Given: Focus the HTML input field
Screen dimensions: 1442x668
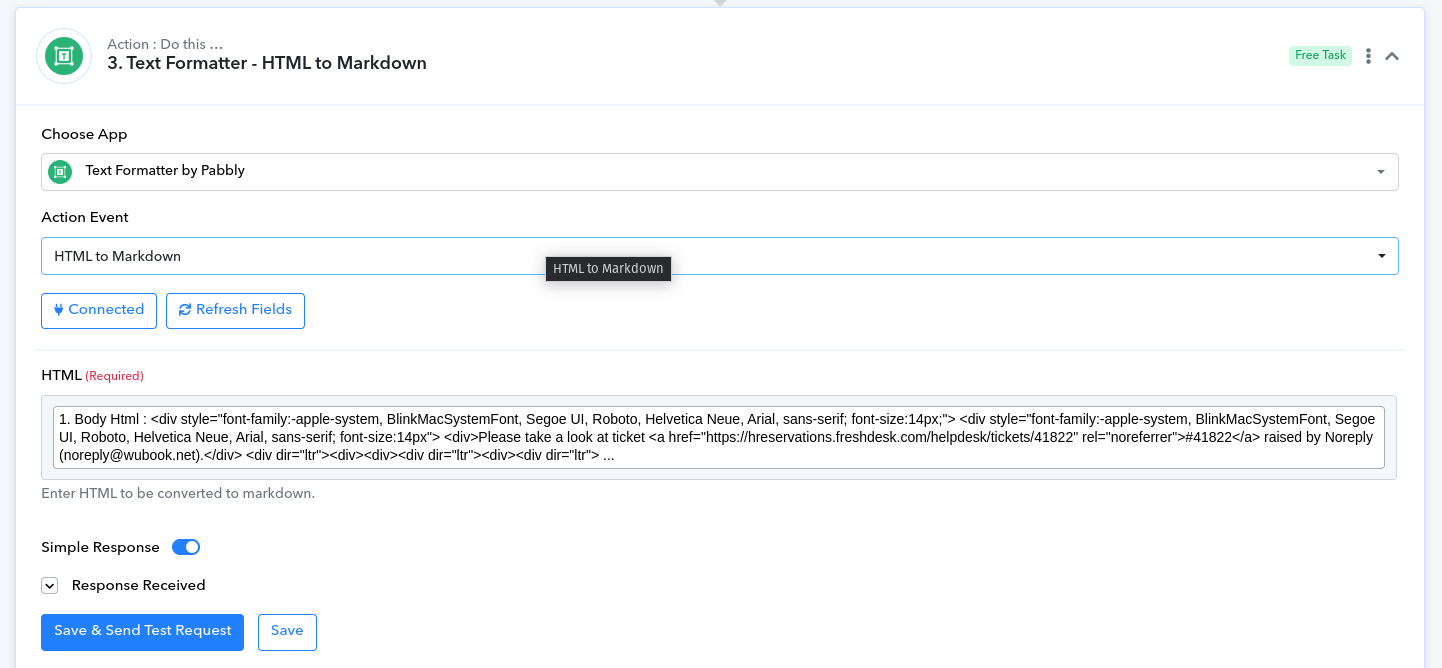Looking at the screenshot, I should click(x=719, y=437).
